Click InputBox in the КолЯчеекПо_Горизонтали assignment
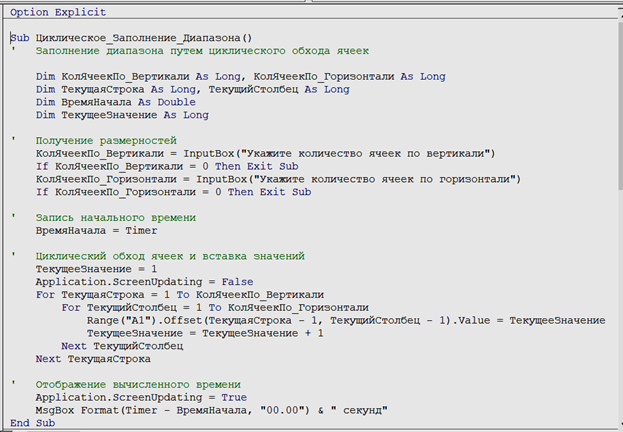The height and width of the screenshot is (432, 623). 222,179
